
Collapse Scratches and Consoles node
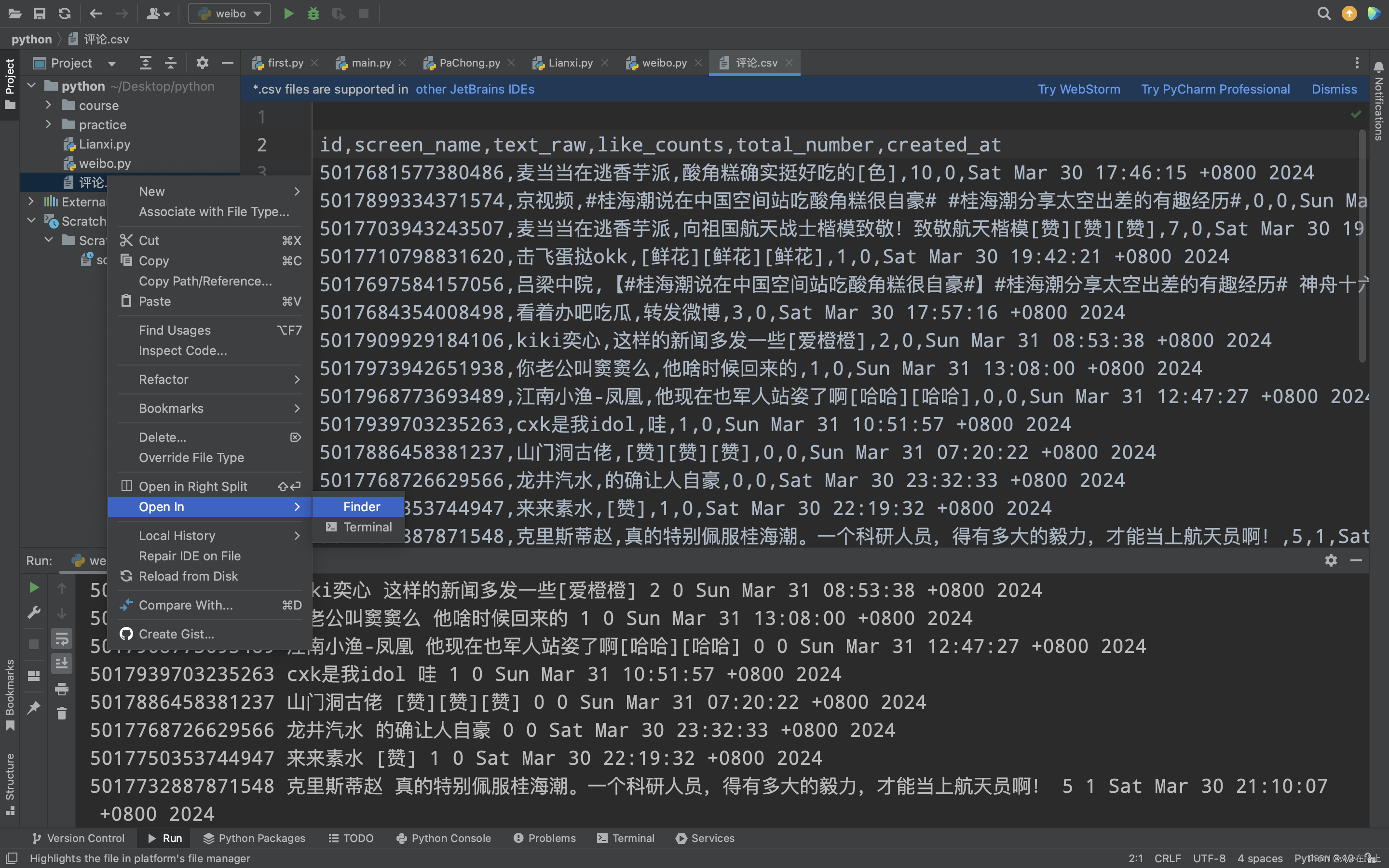[31, 220]
